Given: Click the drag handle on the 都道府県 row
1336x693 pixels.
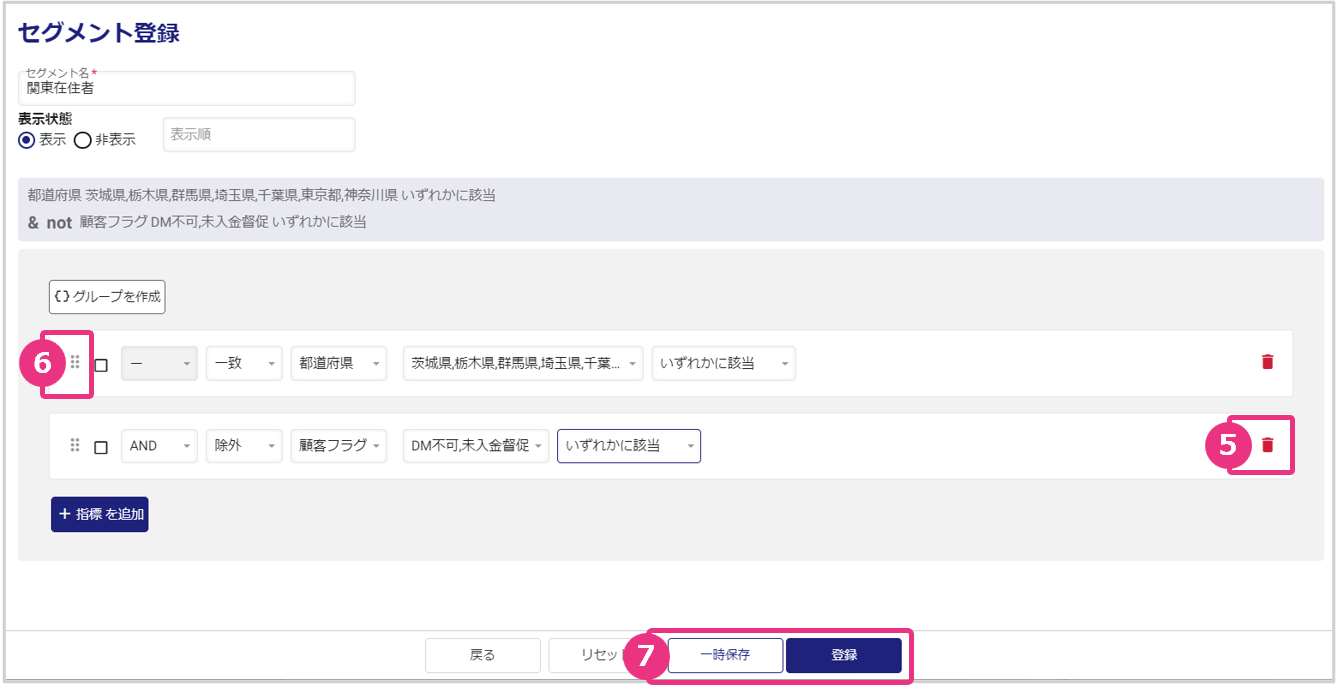Looking at the screenshot, I should pos(75,362).
